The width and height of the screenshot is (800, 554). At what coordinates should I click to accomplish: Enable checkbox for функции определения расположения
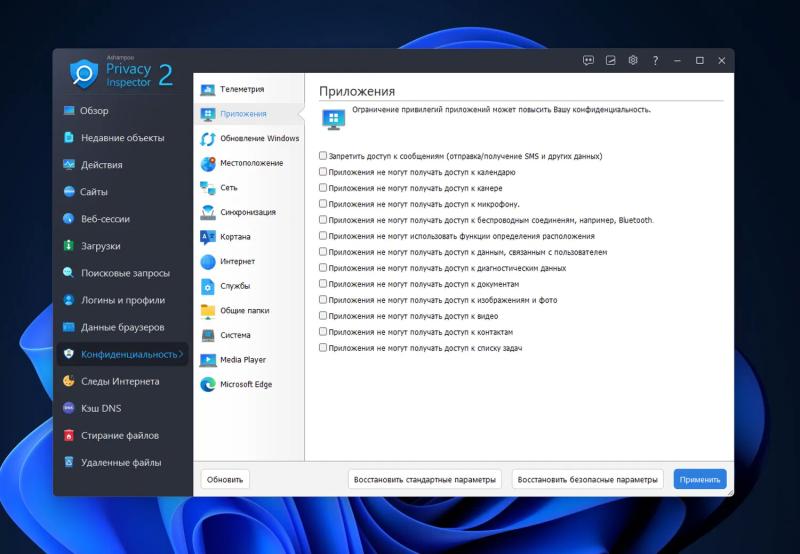point(322,236)
